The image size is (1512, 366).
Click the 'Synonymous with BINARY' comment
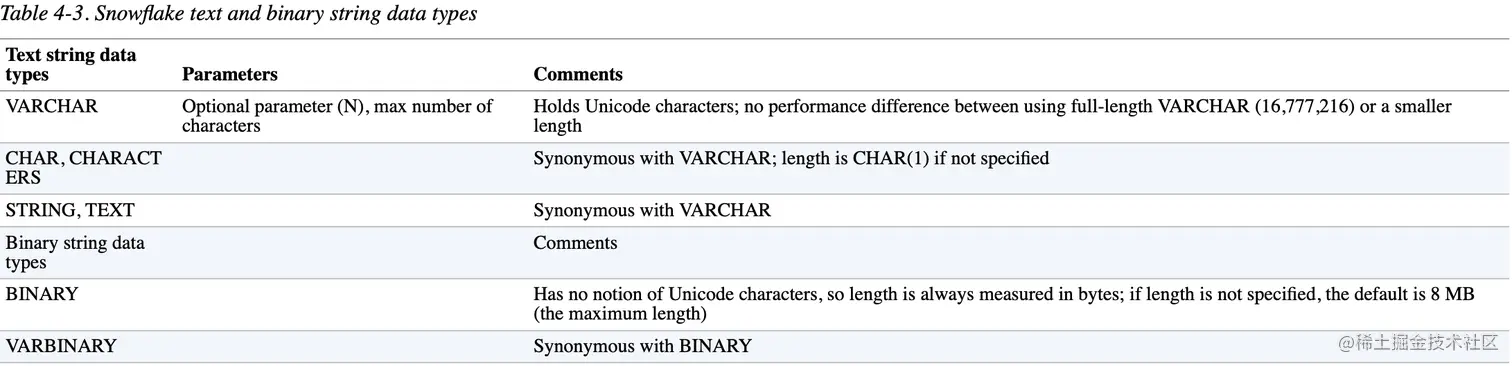pyautogui.click(x=642, y=346)
